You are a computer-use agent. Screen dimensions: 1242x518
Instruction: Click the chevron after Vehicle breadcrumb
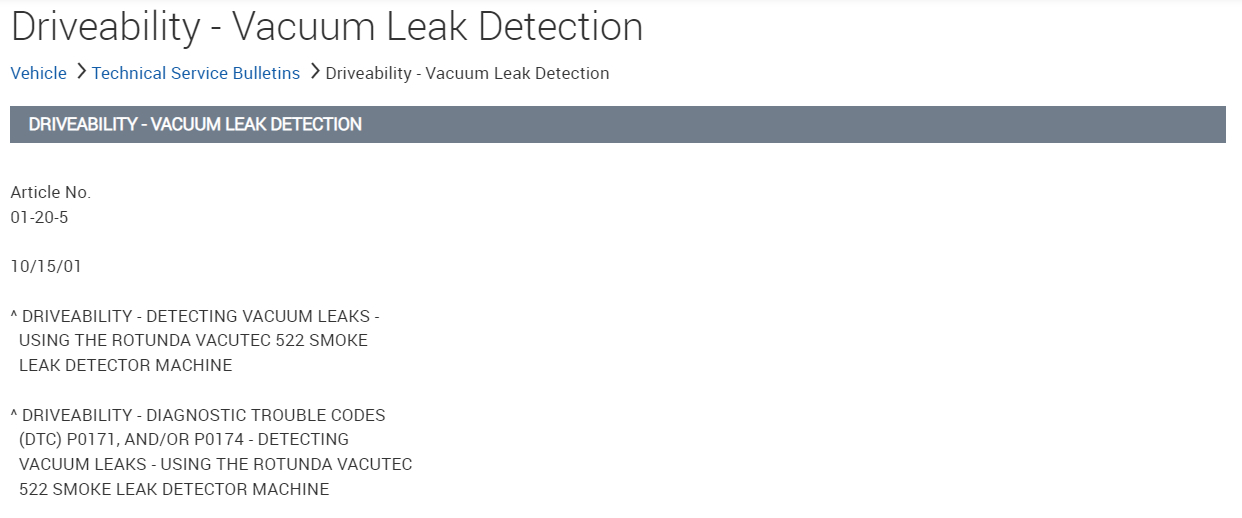point(80,72)
